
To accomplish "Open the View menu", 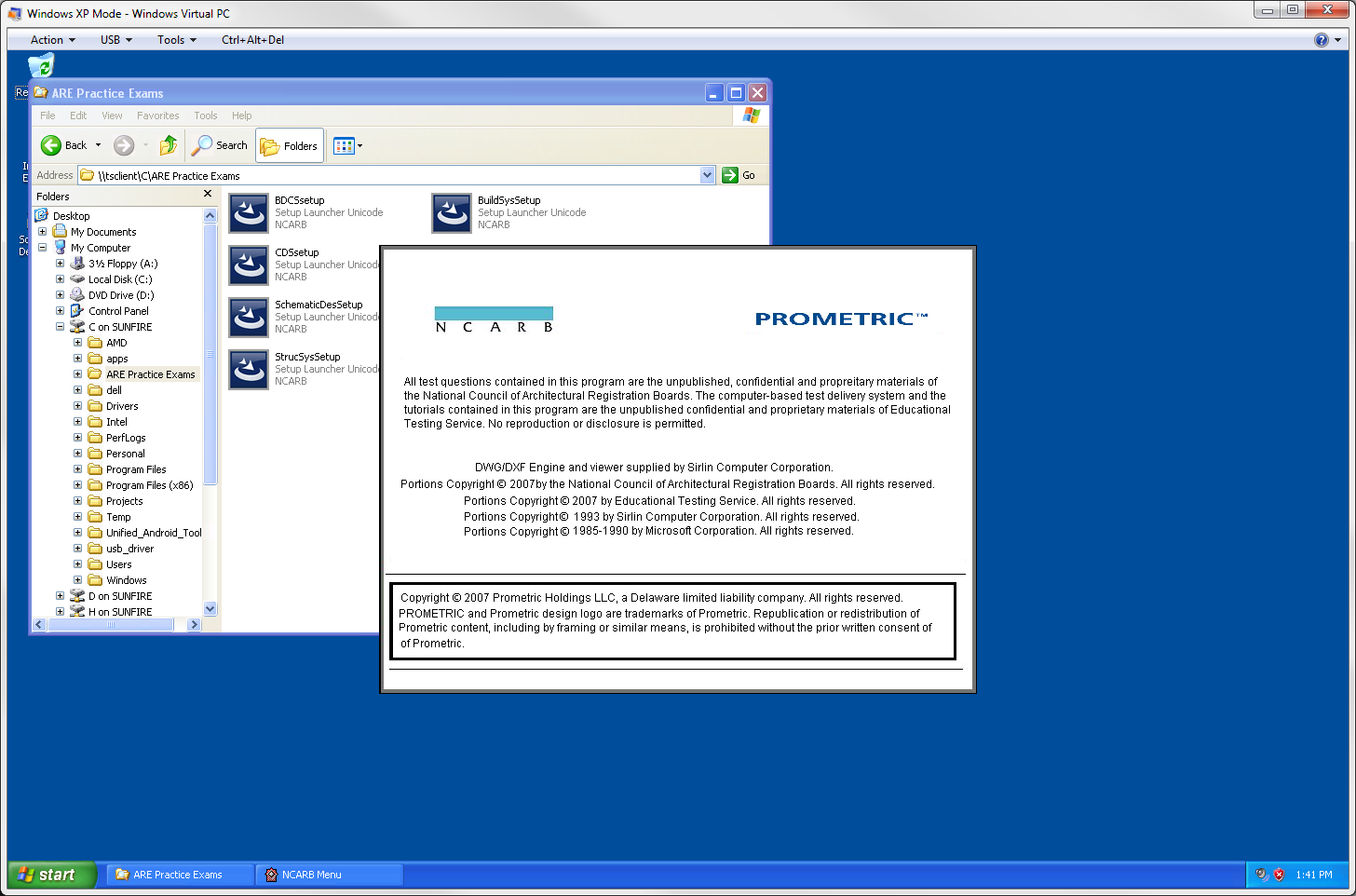I will 112,115.
